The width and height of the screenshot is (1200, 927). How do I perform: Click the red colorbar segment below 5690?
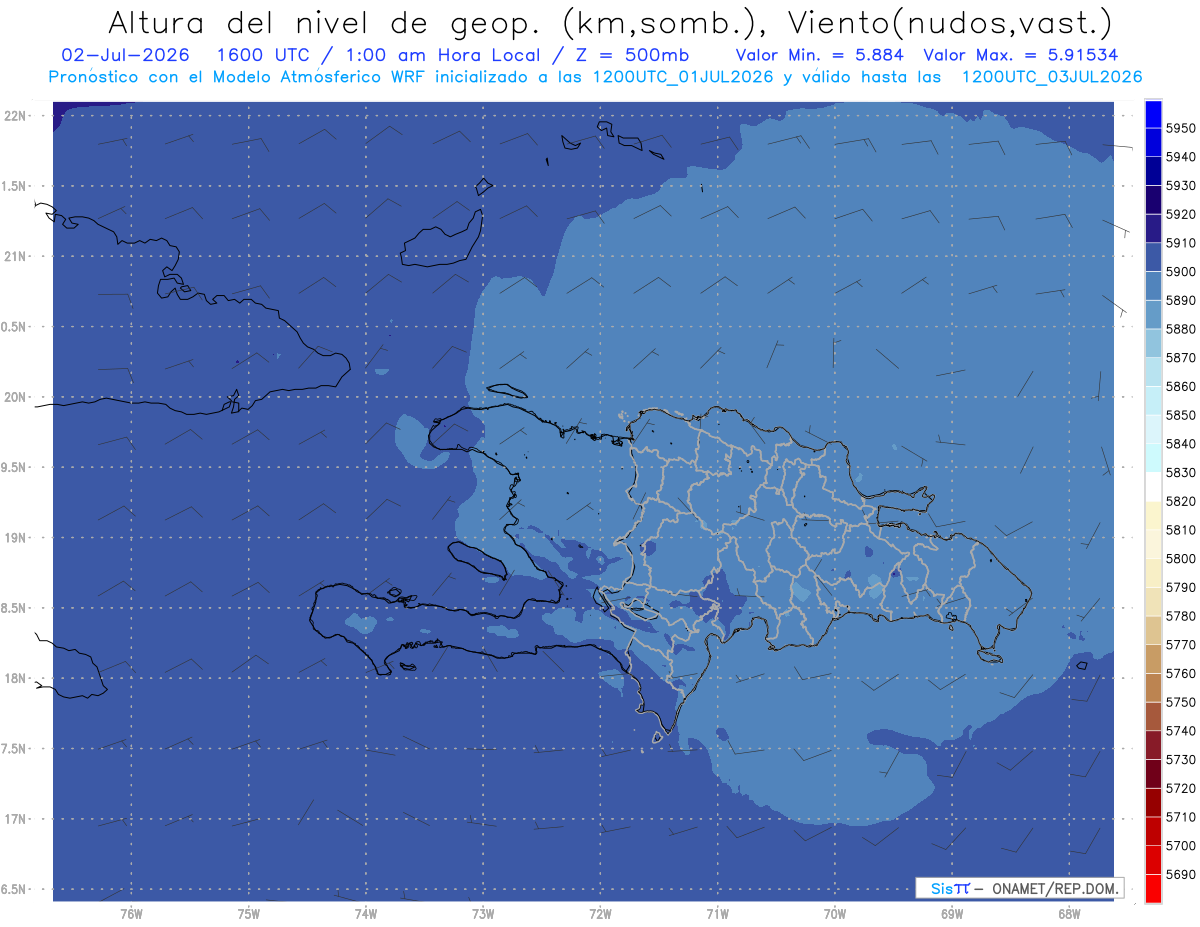pos(1153,889)
